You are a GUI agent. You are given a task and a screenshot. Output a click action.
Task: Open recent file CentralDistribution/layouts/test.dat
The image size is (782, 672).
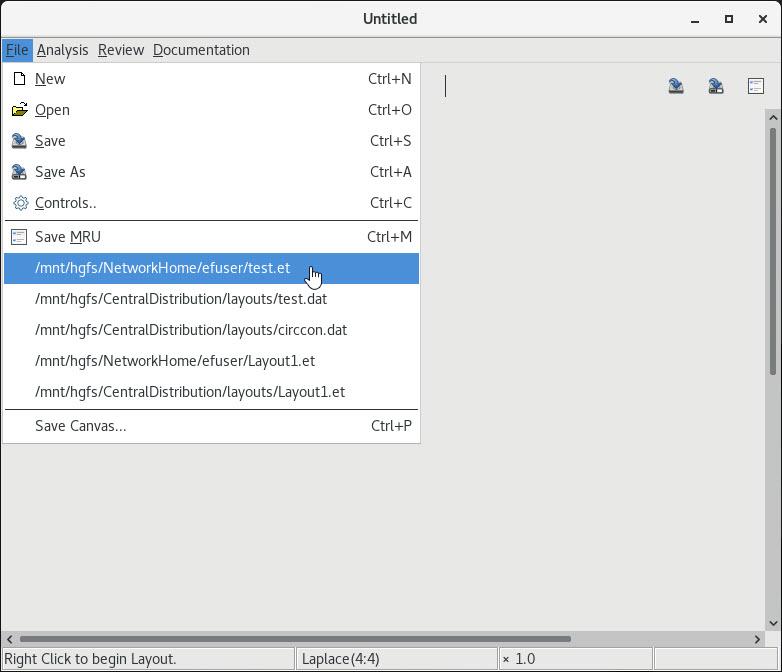[x=181, y=299]
